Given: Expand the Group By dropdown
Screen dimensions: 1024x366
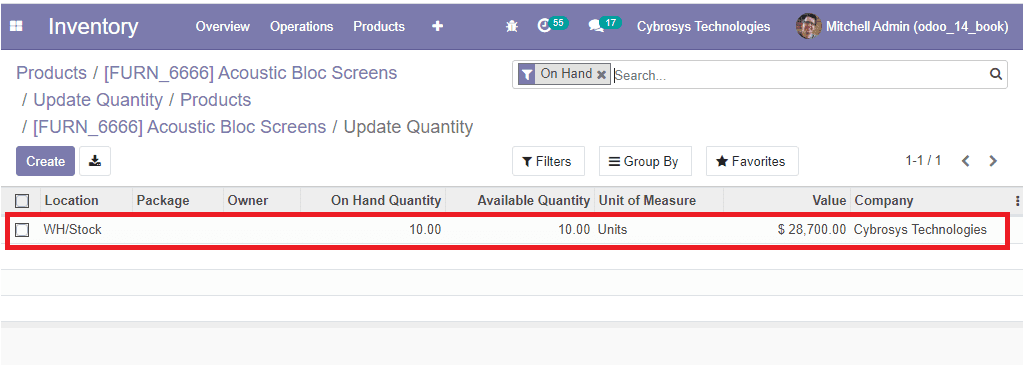Looking at the screenshot, I should 645,161.
